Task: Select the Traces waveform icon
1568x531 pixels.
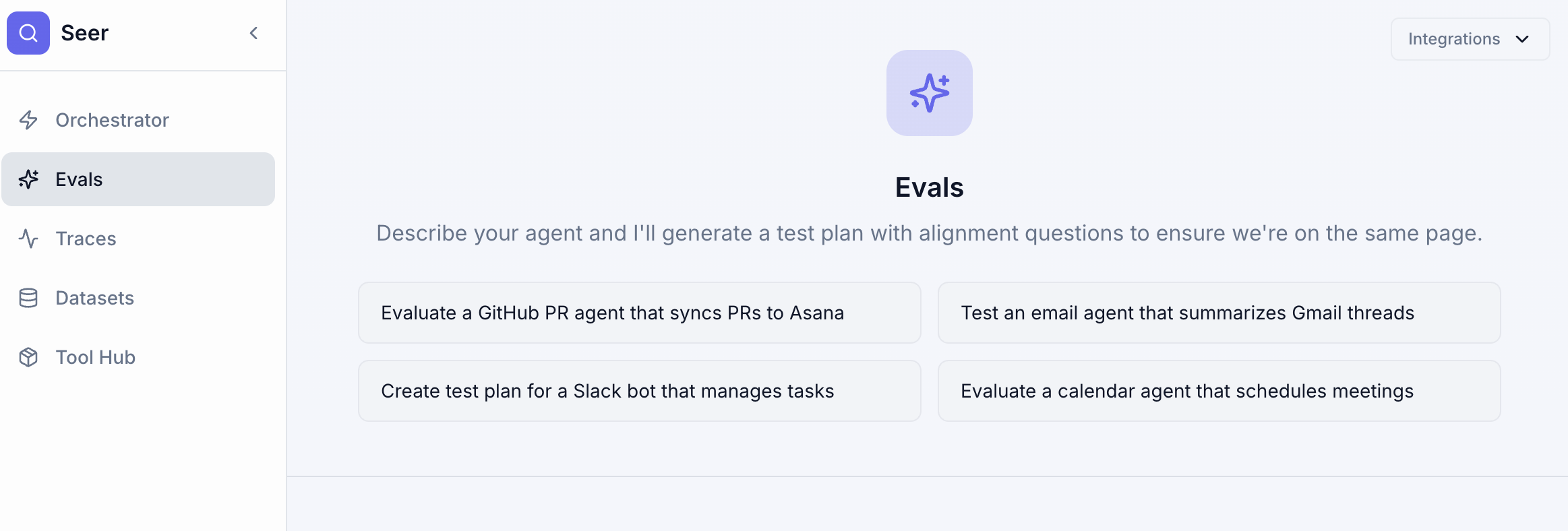Action: (29, 239)
